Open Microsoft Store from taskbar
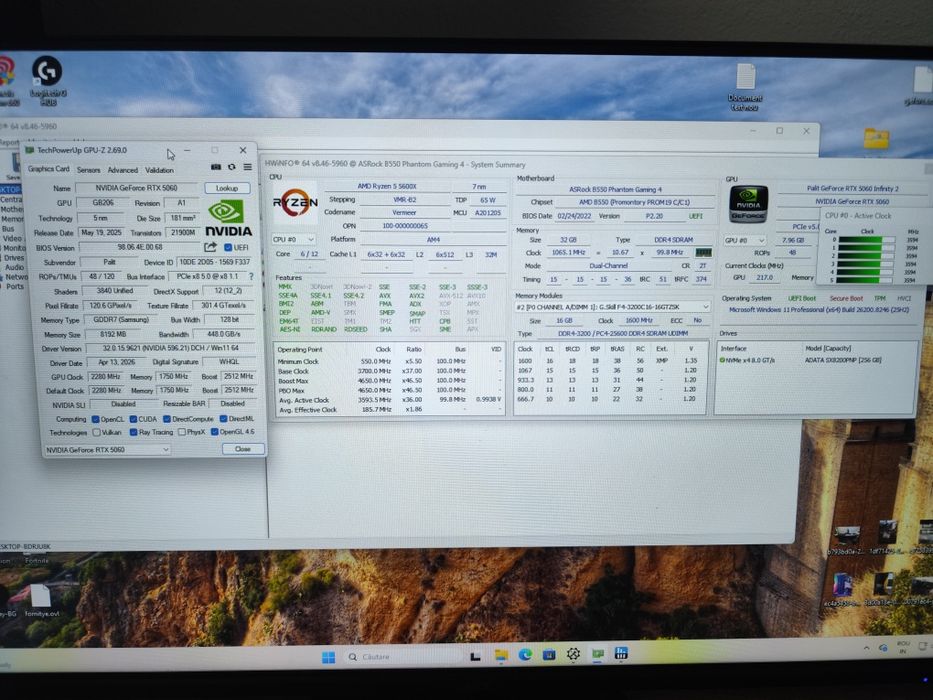This screenshot has width=933, height=700. pos(549,655)
